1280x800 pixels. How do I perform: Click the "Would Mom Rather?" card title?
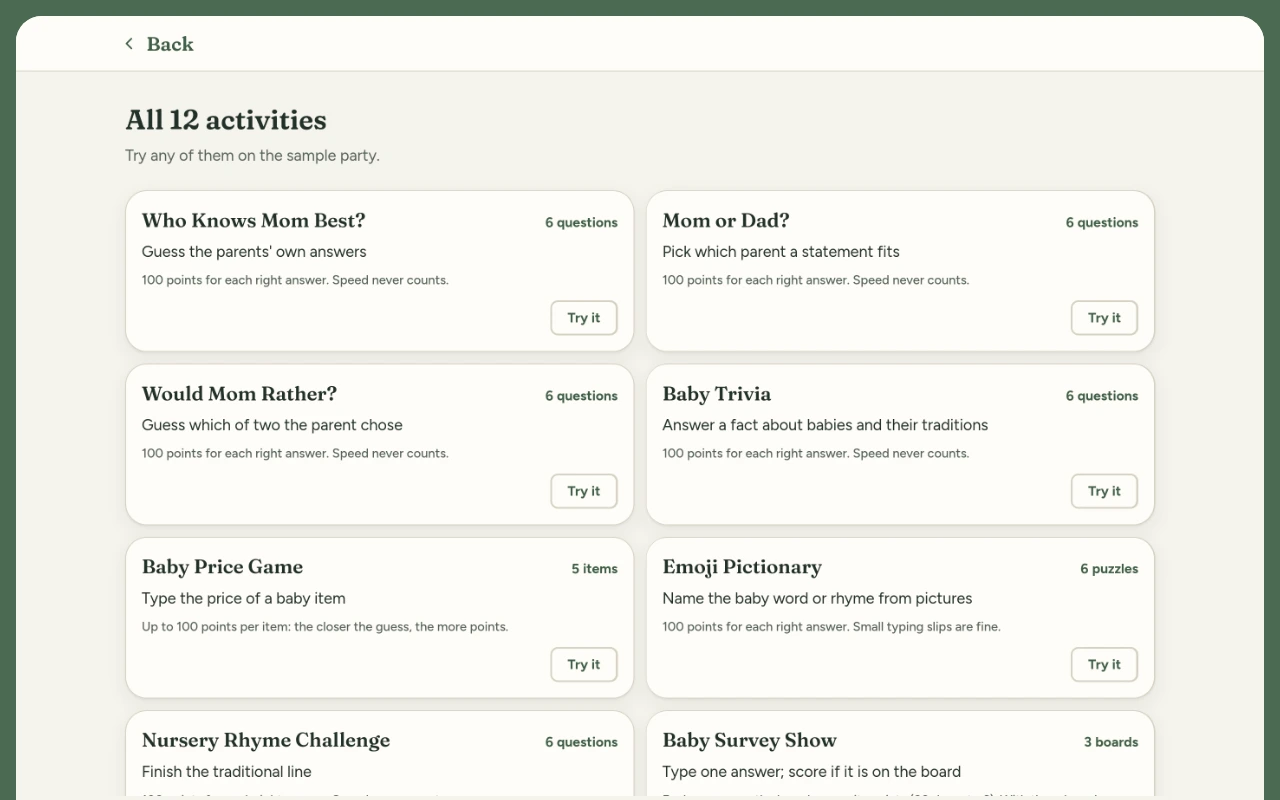[x=239, y=394]
